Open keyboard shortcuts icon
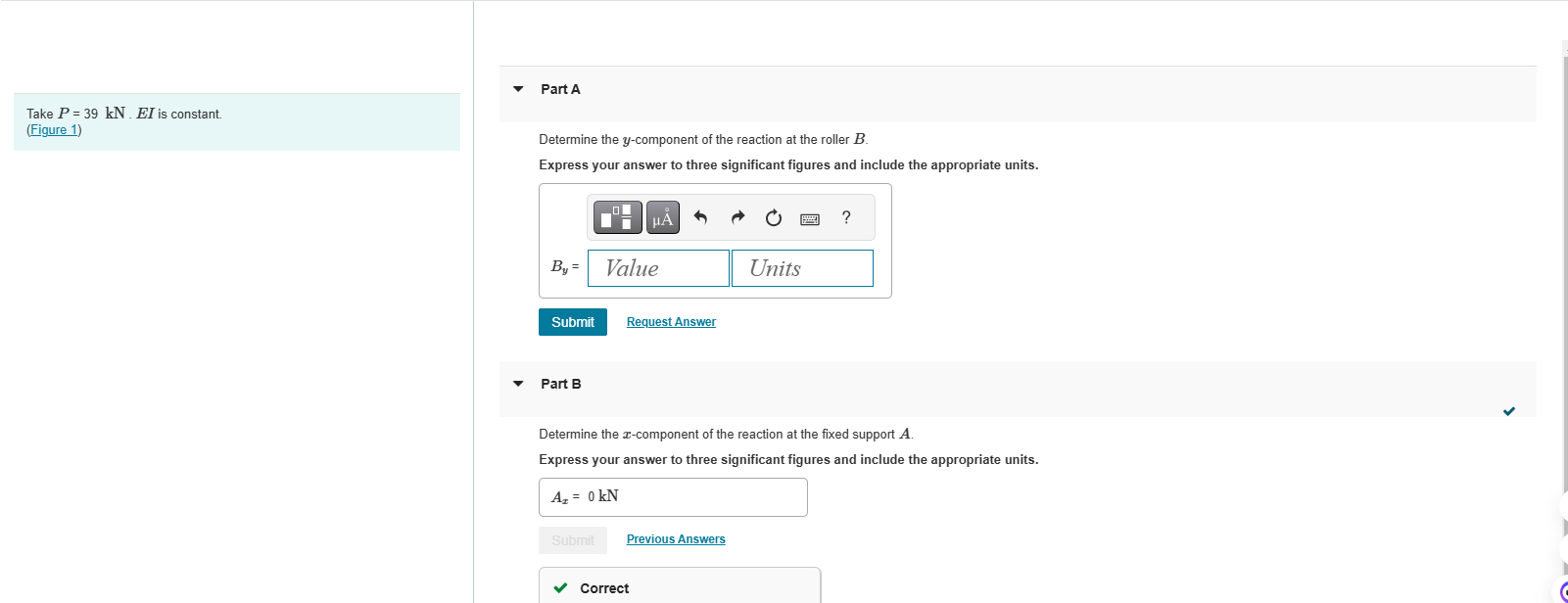 point(810,218)
